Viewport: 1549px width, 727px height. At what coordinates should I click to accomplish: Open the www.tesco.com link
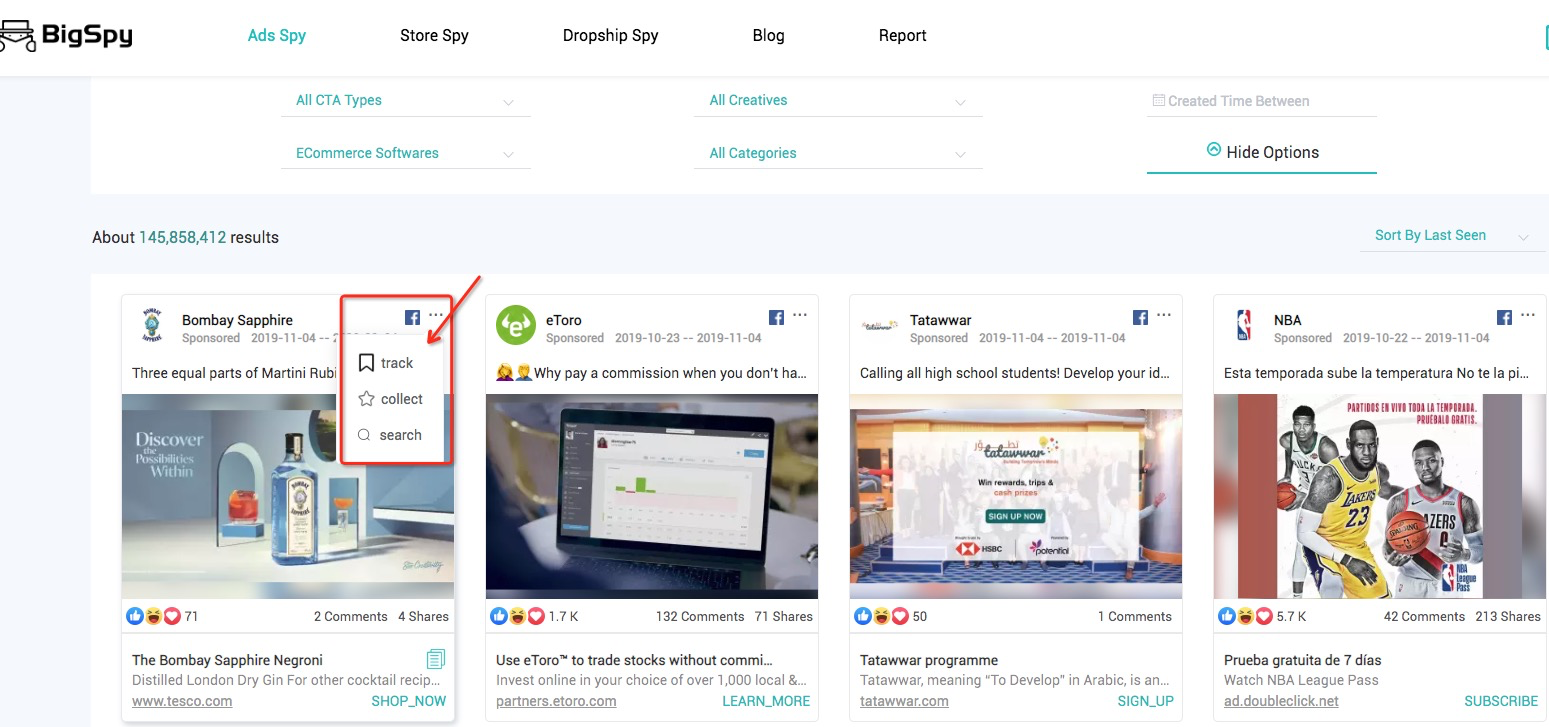click(x=182, y=701)
